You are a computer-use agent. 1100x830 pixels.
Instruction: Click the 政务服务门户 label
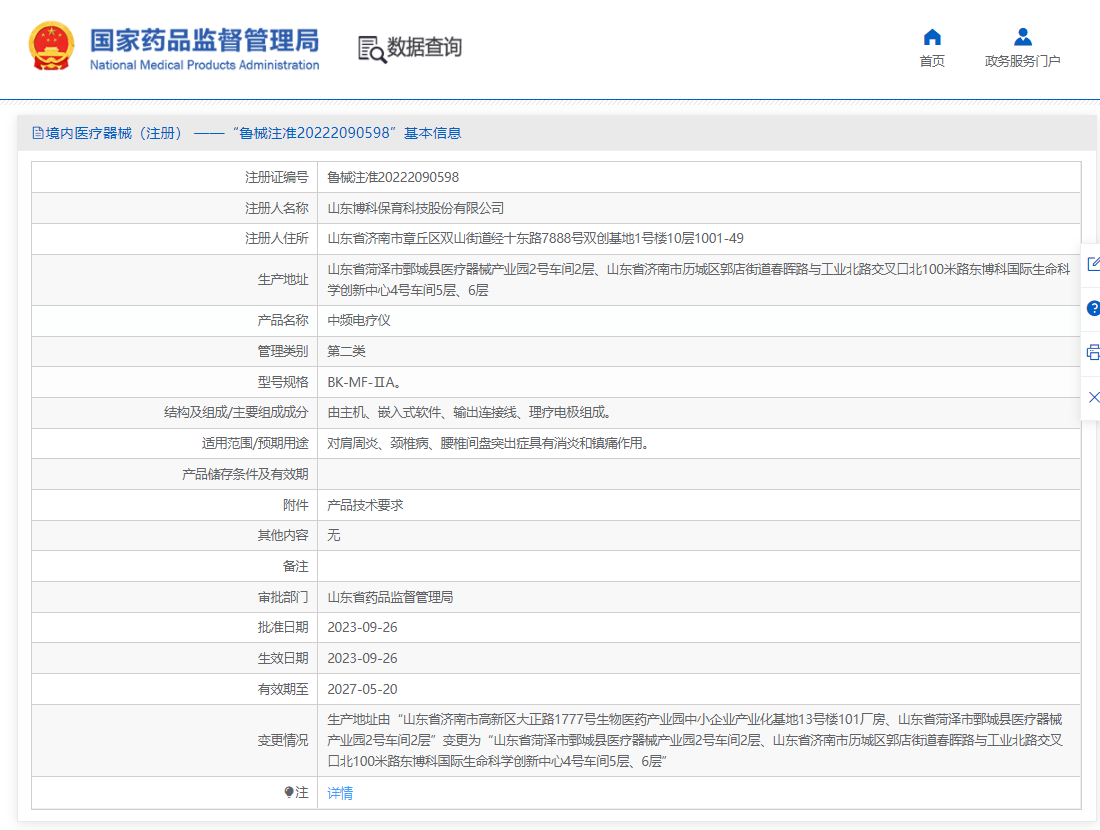pyautogui.click(x=1022, y=61)
